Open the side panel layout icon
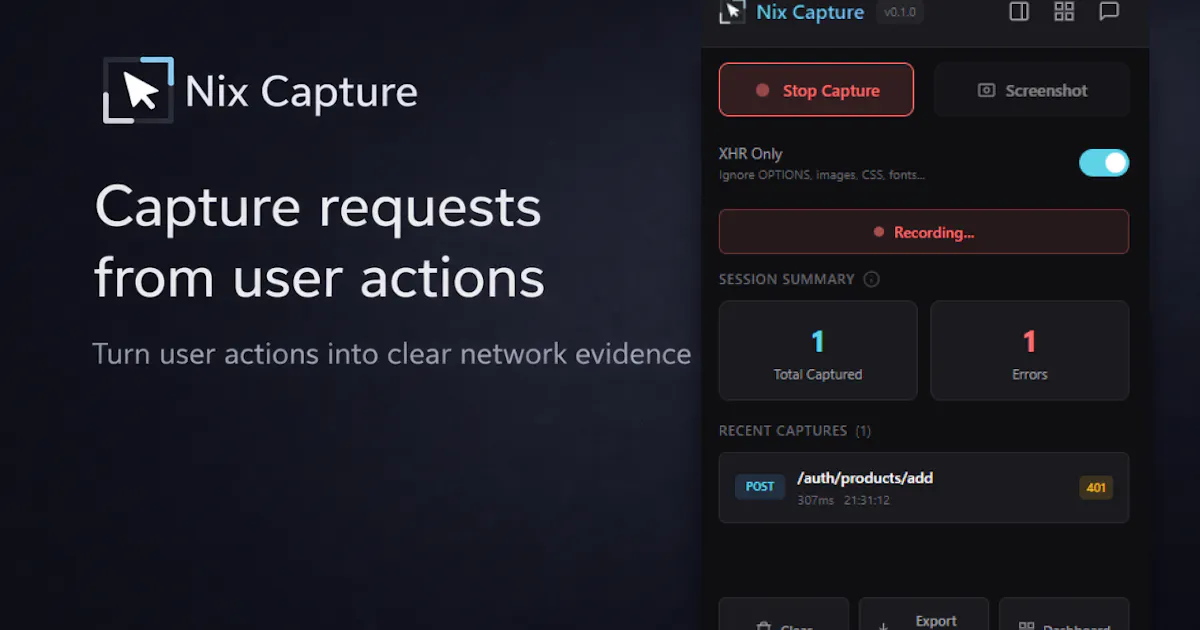This screenshot has height=630, width=1200. click(x=1019, y=12)
